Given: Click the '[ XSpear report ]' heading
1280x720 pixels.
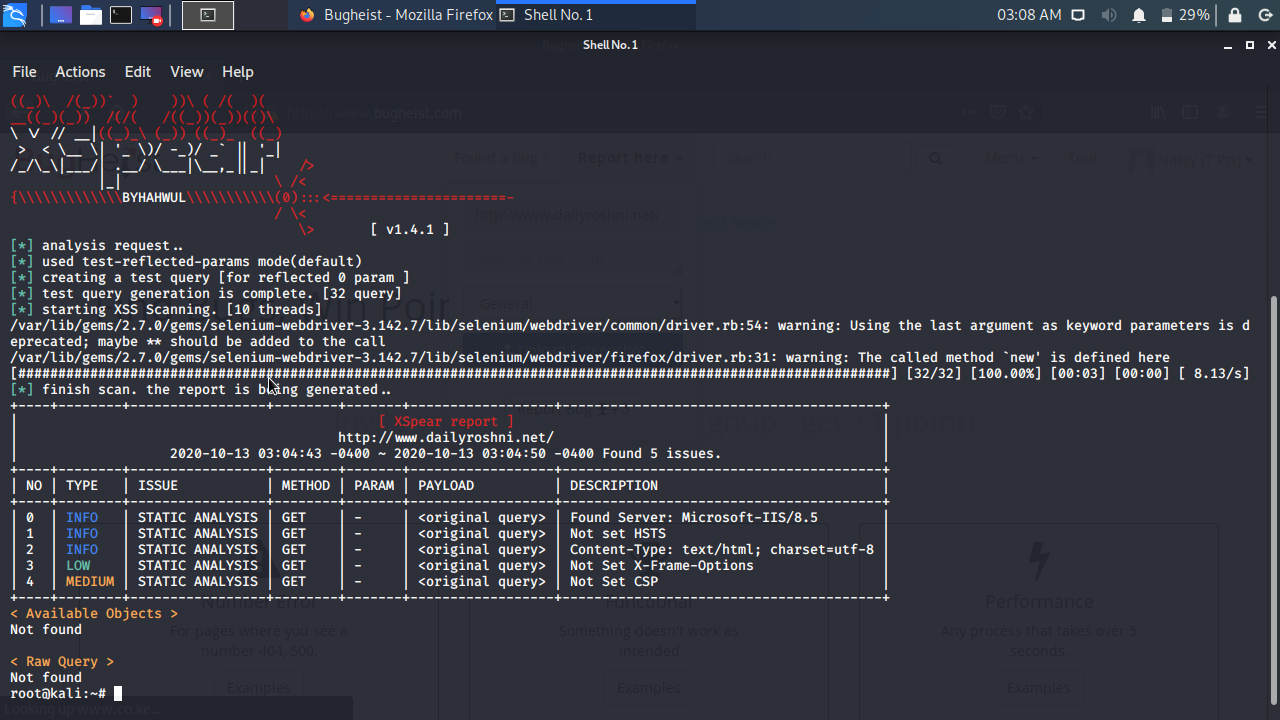Looking at the screenshot, I should [446, 421].
